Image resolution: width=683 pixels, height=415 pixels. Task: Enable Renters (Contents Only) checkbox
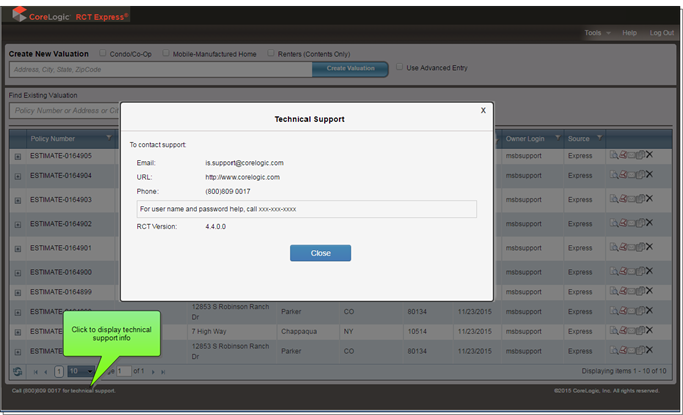pyautogui.click(x=271, y=53)
